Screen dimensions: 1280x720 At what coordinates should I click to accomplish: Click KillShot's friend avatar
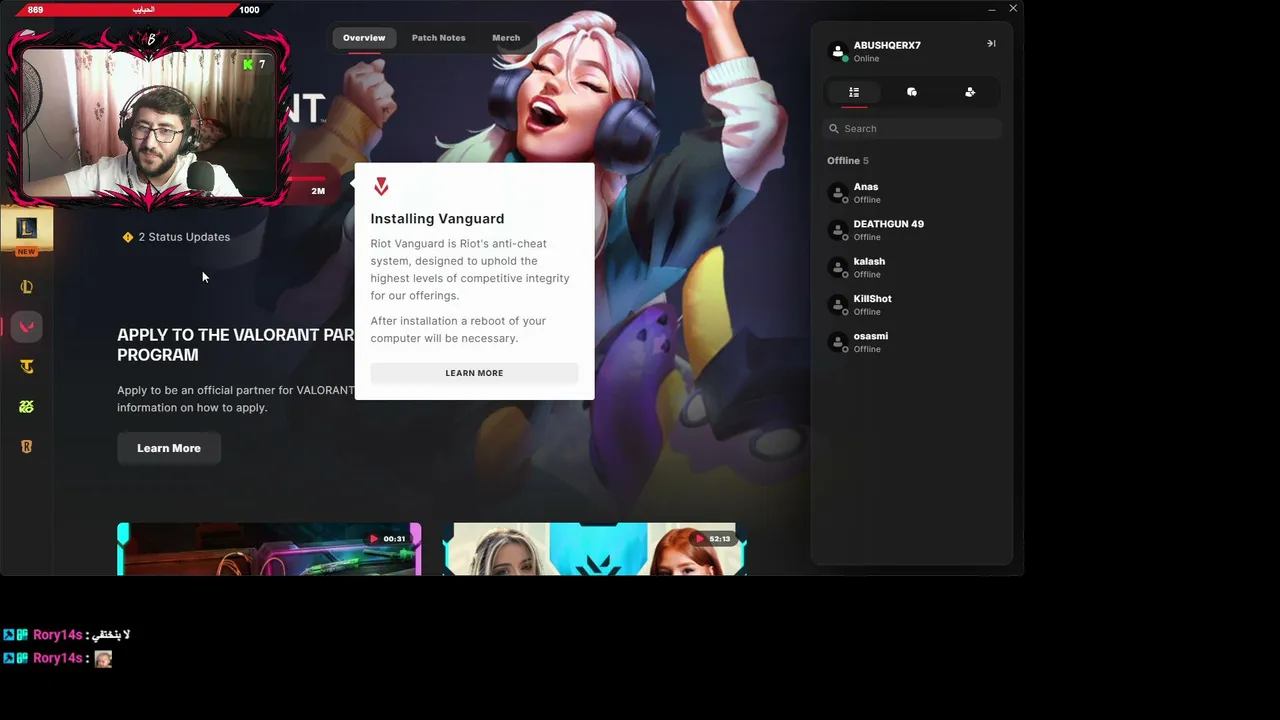pos(838,305)
